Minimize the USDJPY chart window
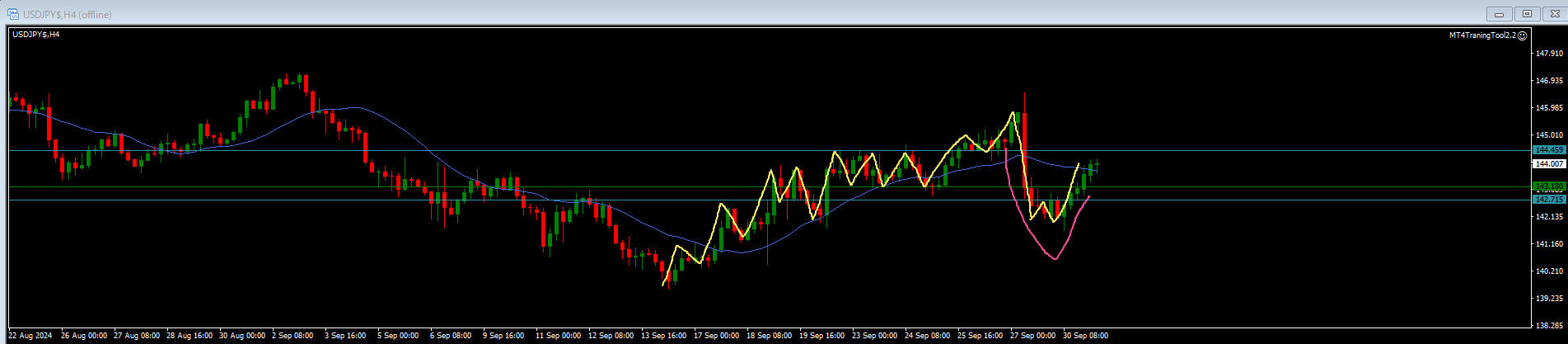Image resolution: width=1568 pixels, height=344 pixels. pyautogui.click(x=1499, y=14)
